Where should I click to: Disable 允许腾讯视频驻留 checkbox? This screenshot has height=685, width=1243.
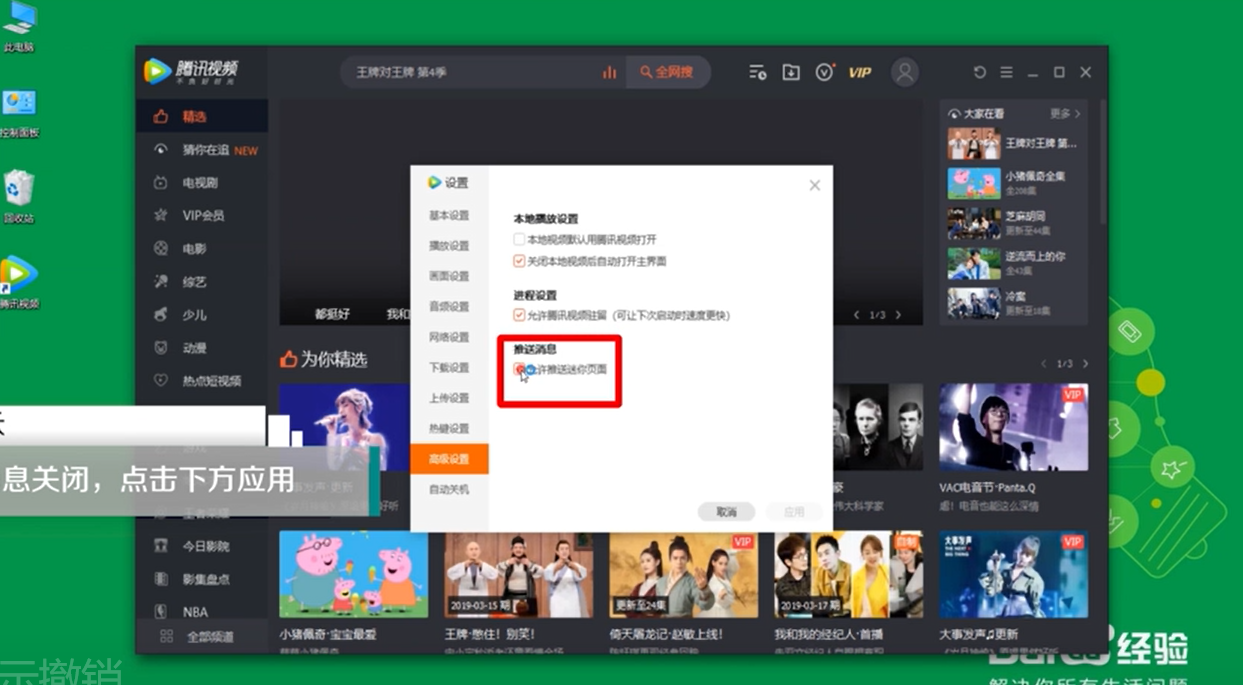[519, 312]
